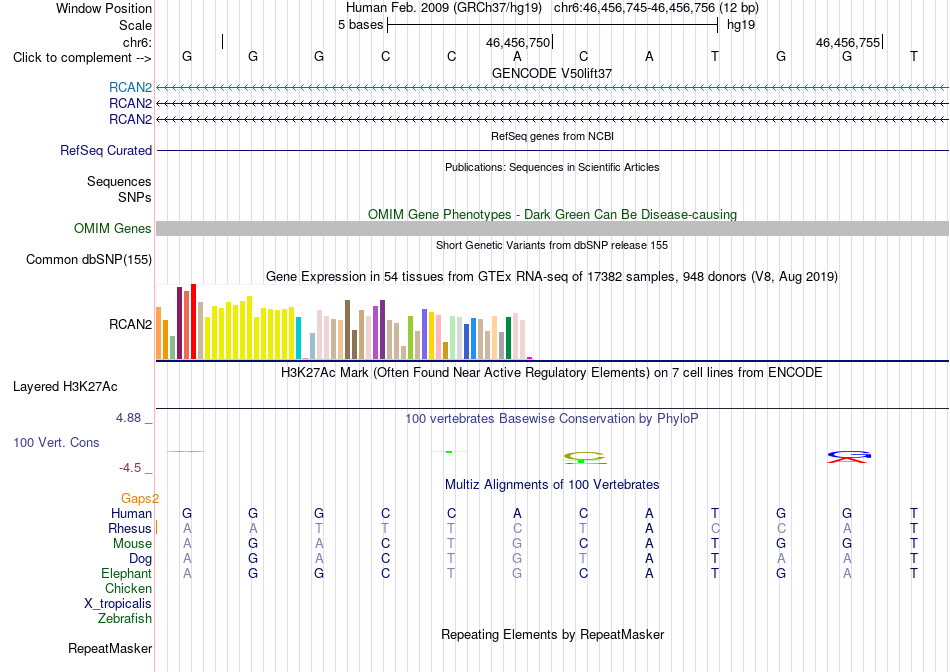Click the dark green bar in GTEx chart
This screenshot has height=672, width=950.
click(x=508, y=338)
